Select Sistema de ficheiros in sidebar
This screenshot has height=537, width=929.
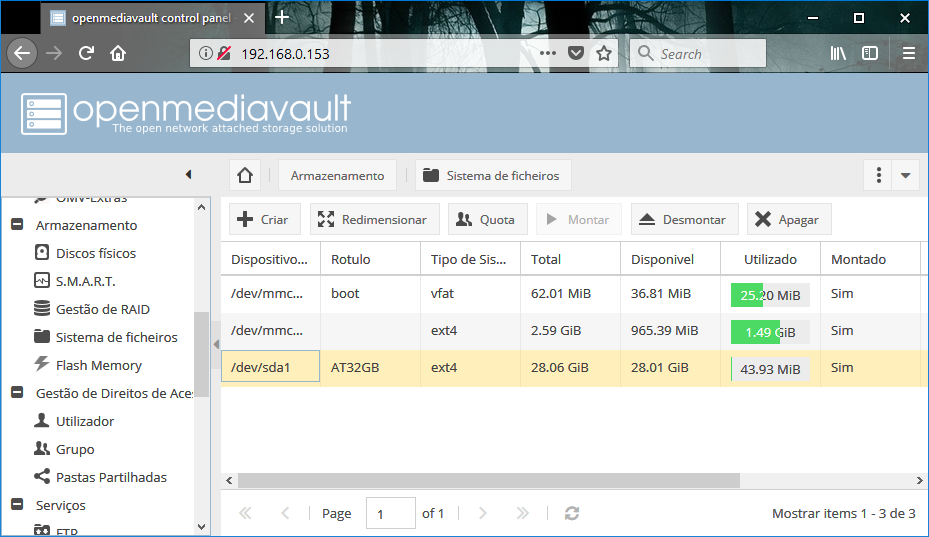105,337
